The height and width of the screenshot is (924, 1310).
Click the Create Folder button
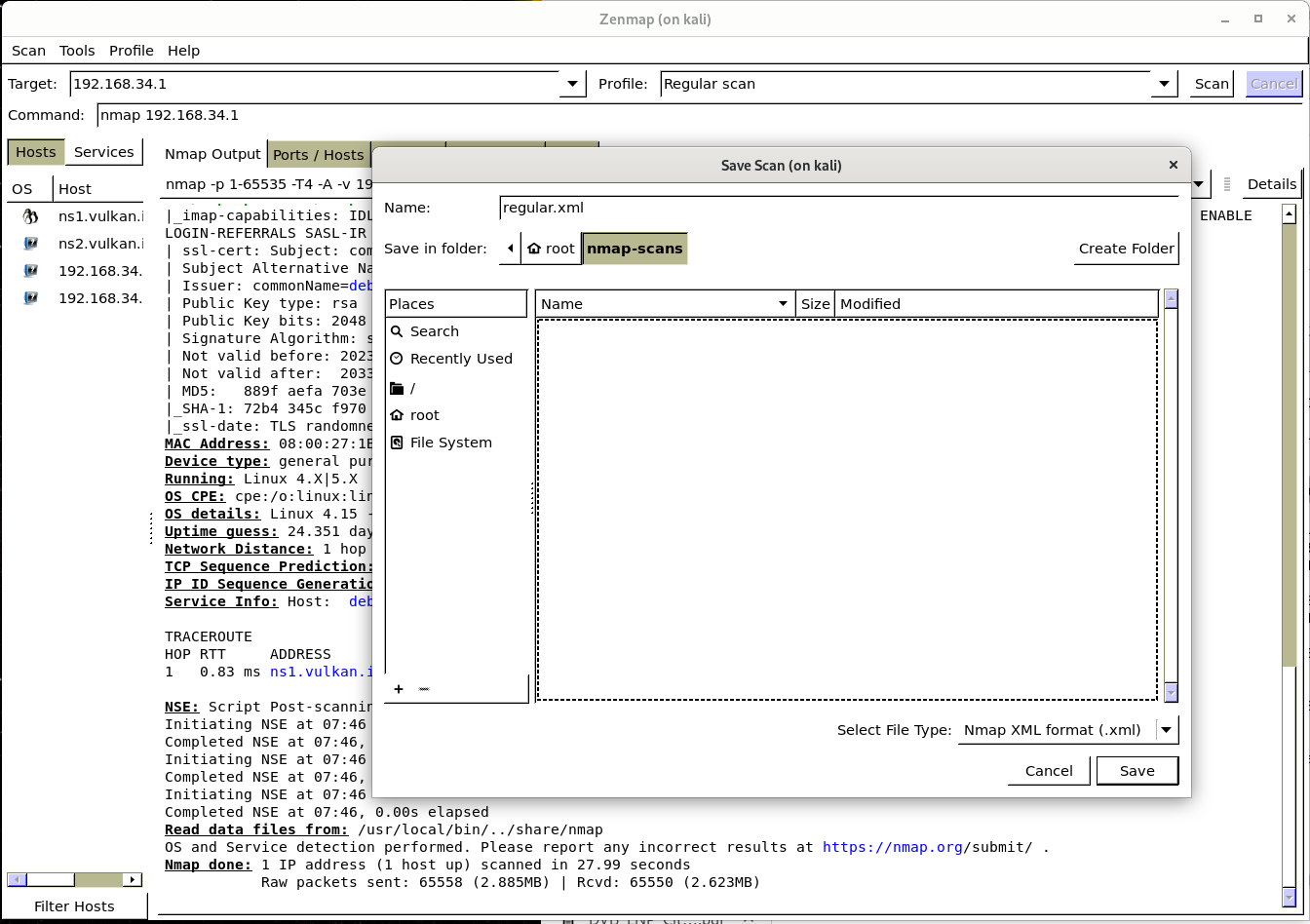[x=1126, y=249]
